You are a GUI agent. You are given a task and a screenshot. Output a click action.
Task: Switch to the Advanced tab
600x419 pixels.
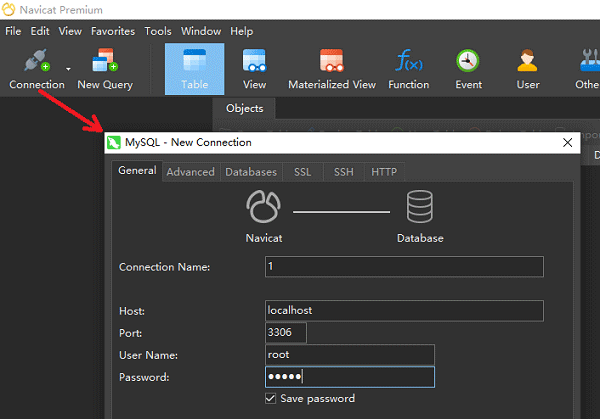191,172
